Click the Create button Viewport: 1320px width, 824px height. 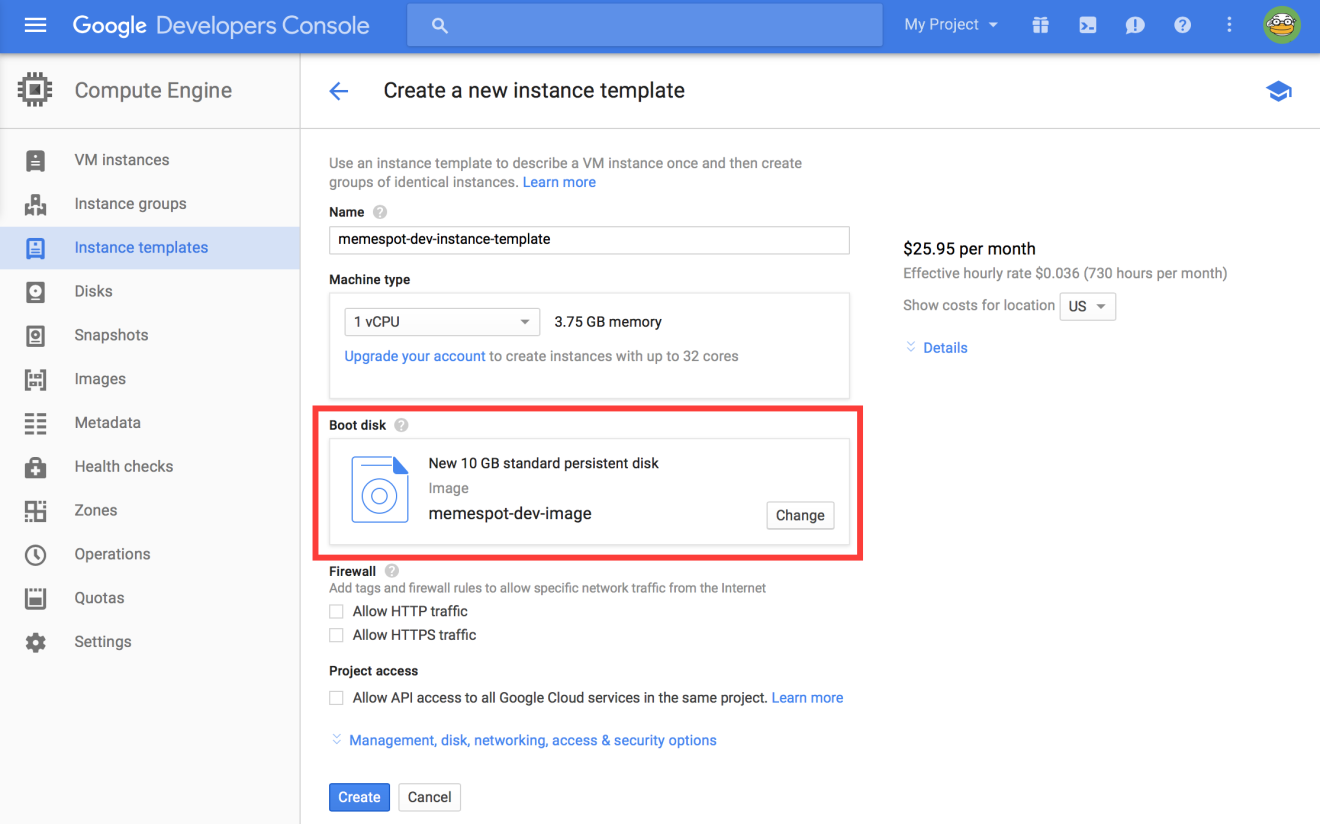point(359,797)
